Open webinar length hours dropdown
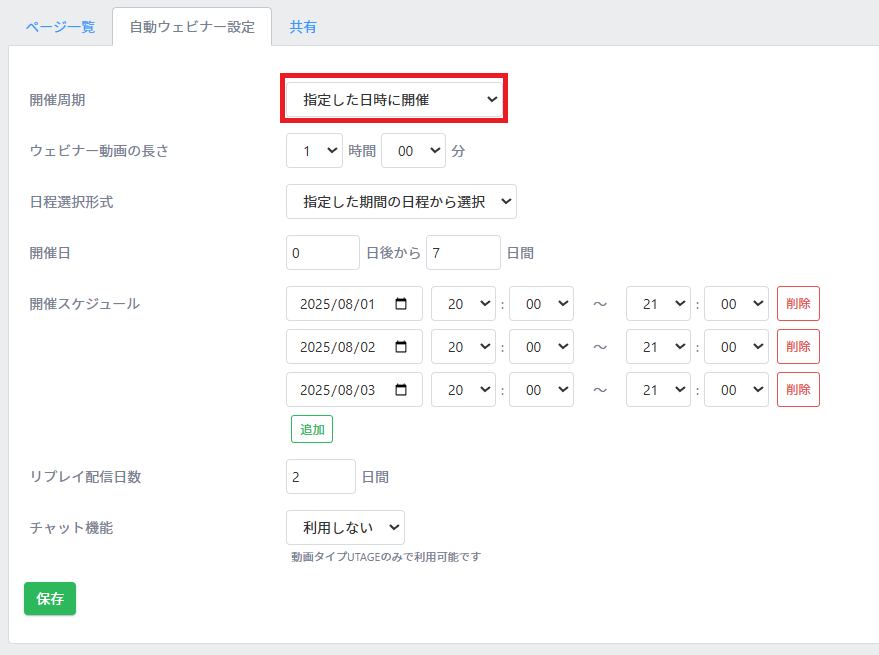This screenshot has height=655, width=879. (314, 150)
